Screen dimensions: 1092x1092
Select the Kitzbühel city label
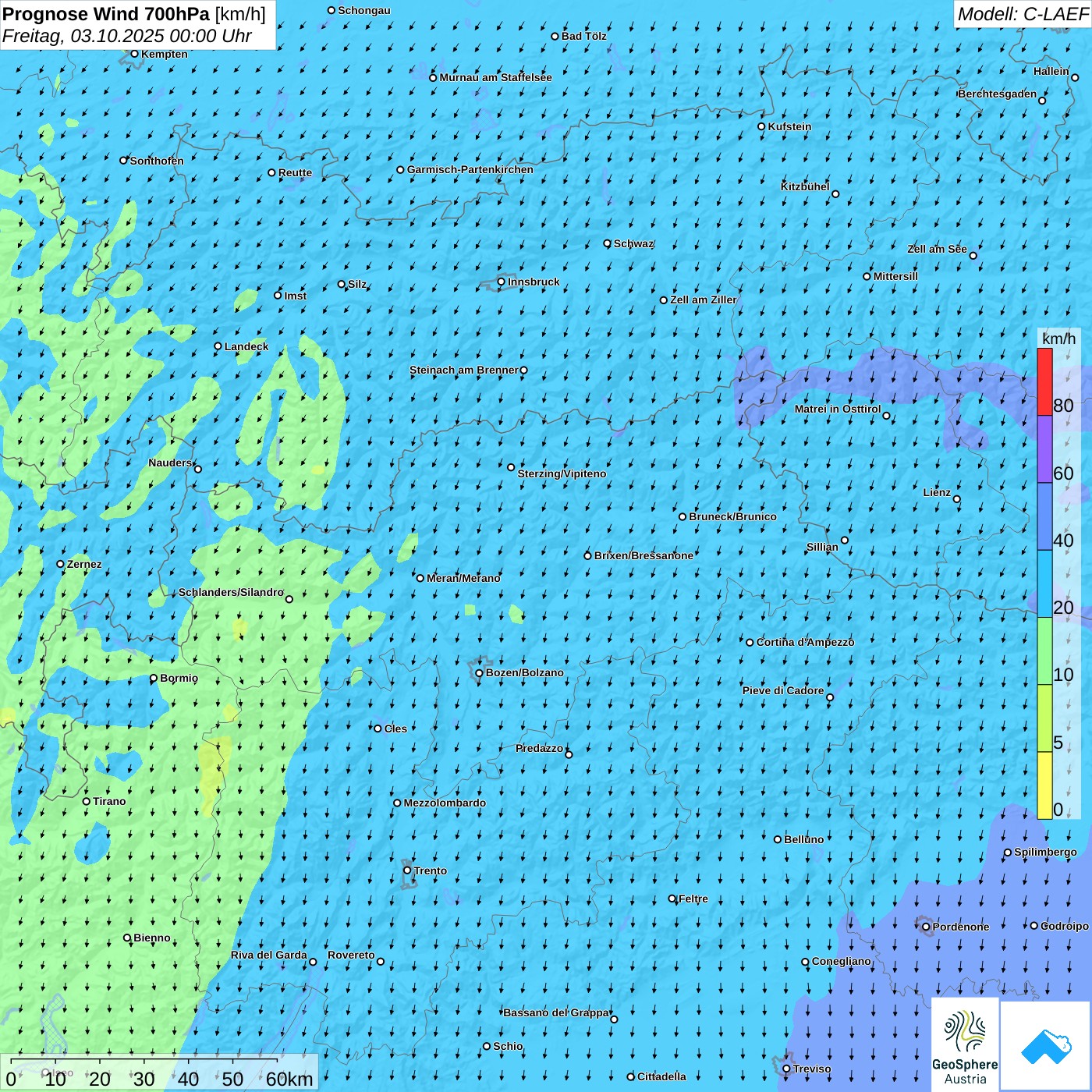[805, 186]
